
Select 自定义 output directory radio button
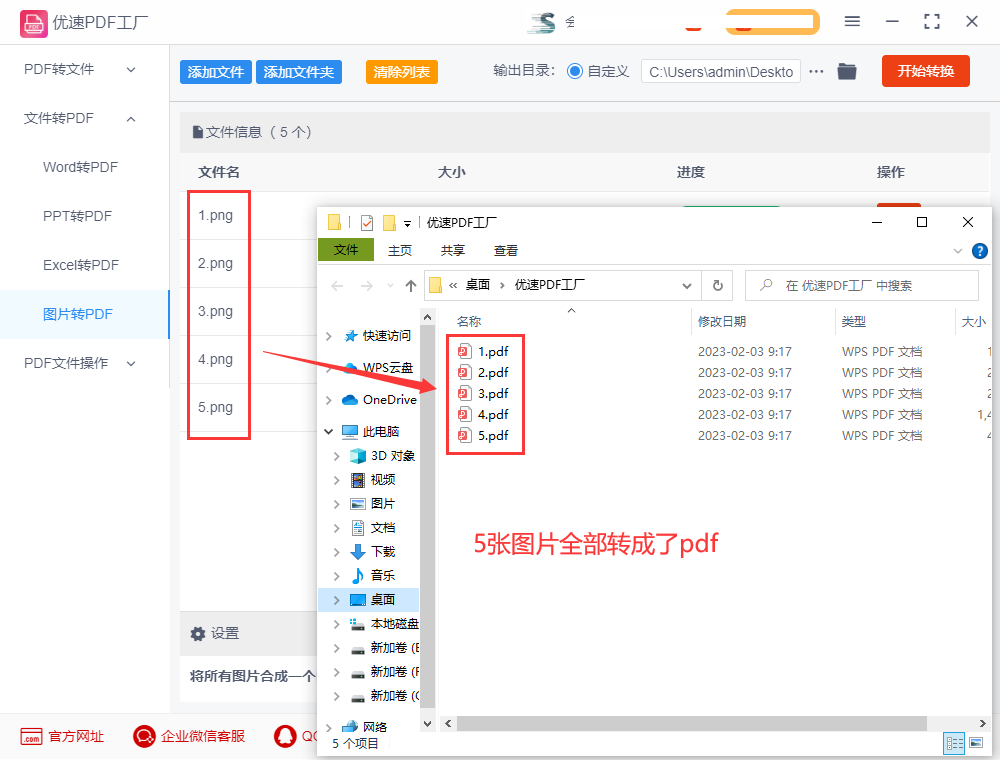(x=575, y=71)
